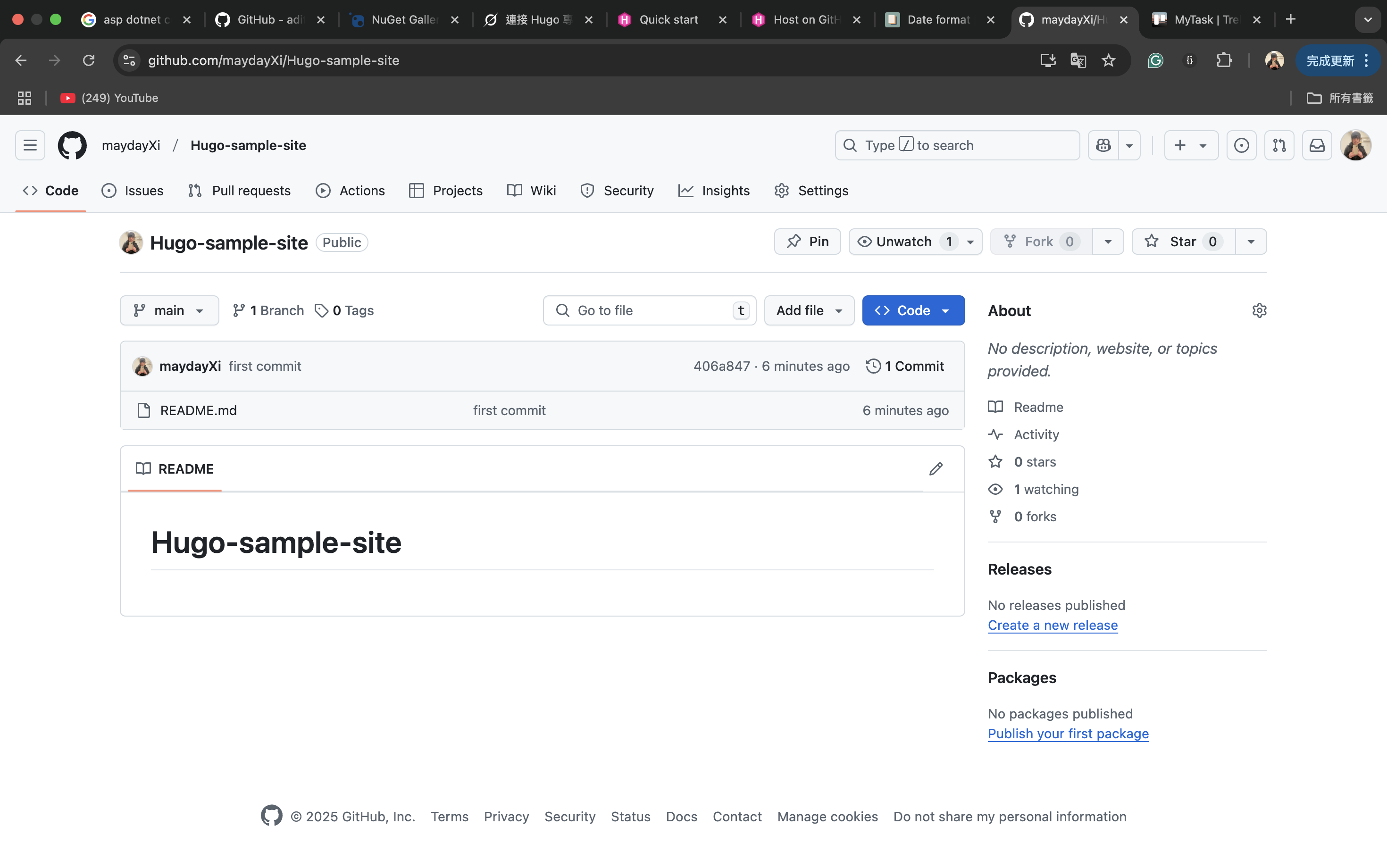Open the Pull requests tab

point(239,191)
